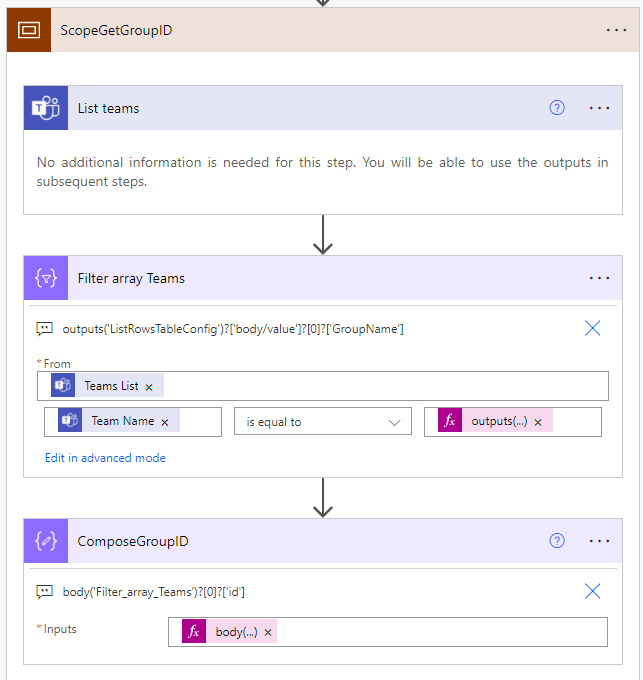Dismiss the ComposeGroupID comment
Image resolution: width=643 pixels, height=680 pixels.
pyautogui.click(x=592, y=591)
